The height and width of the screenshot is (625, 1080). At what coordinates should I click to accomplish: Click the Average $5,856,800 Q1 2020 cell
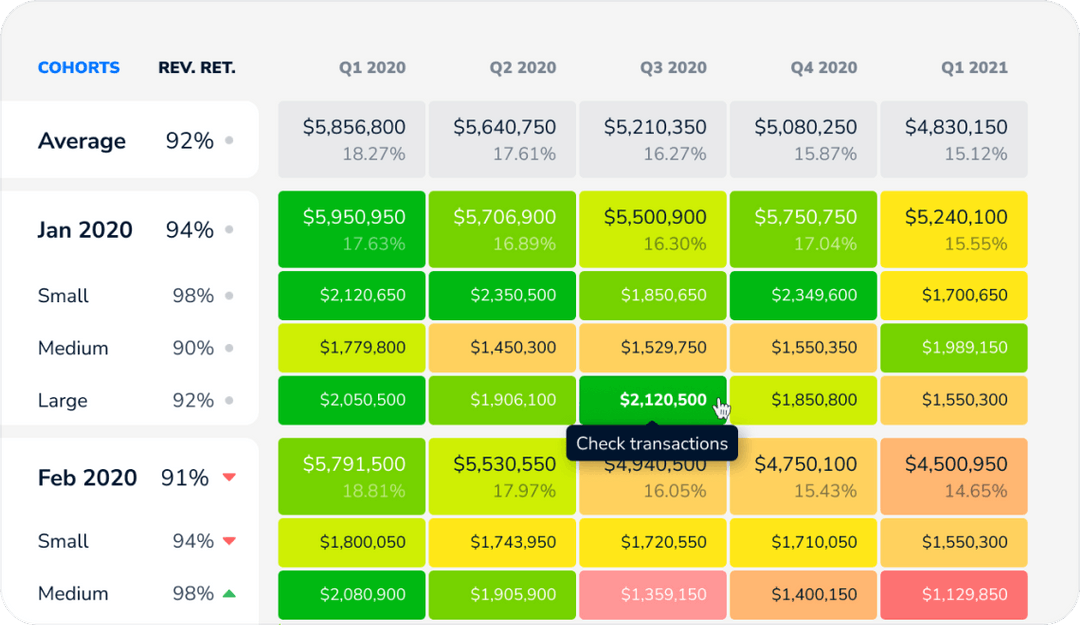[x=351, y=140]
